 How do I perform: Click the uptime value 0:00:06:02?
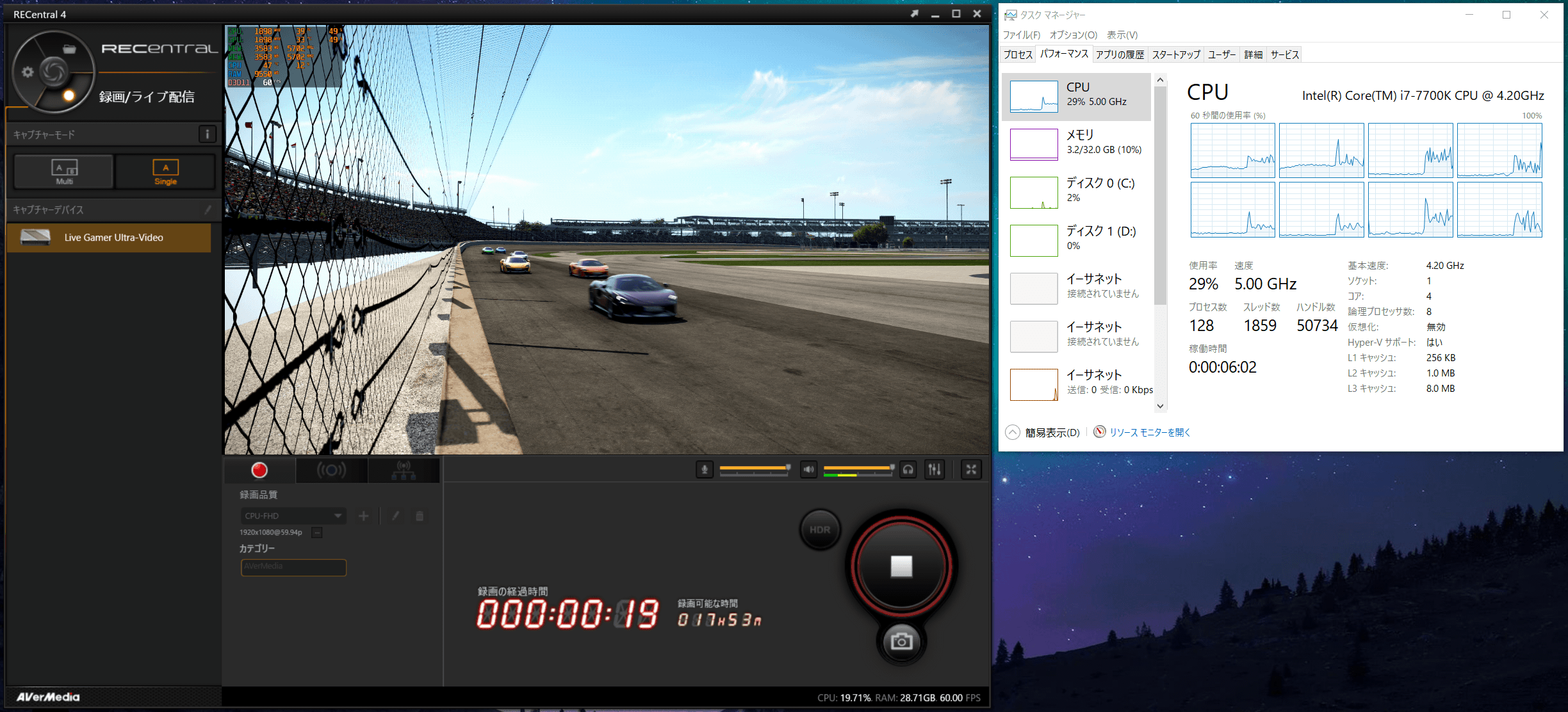1222,368
